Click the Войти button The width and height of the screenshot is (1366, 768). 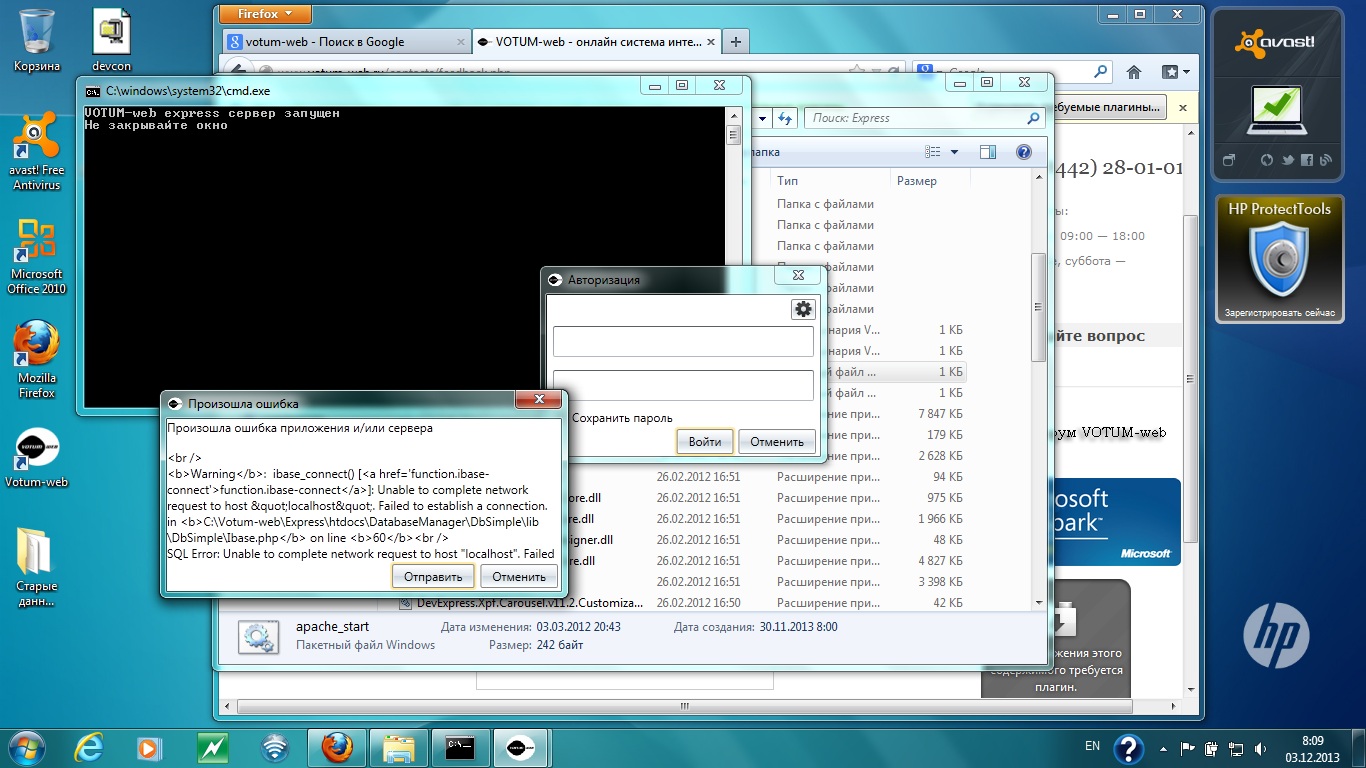[705, 441]
